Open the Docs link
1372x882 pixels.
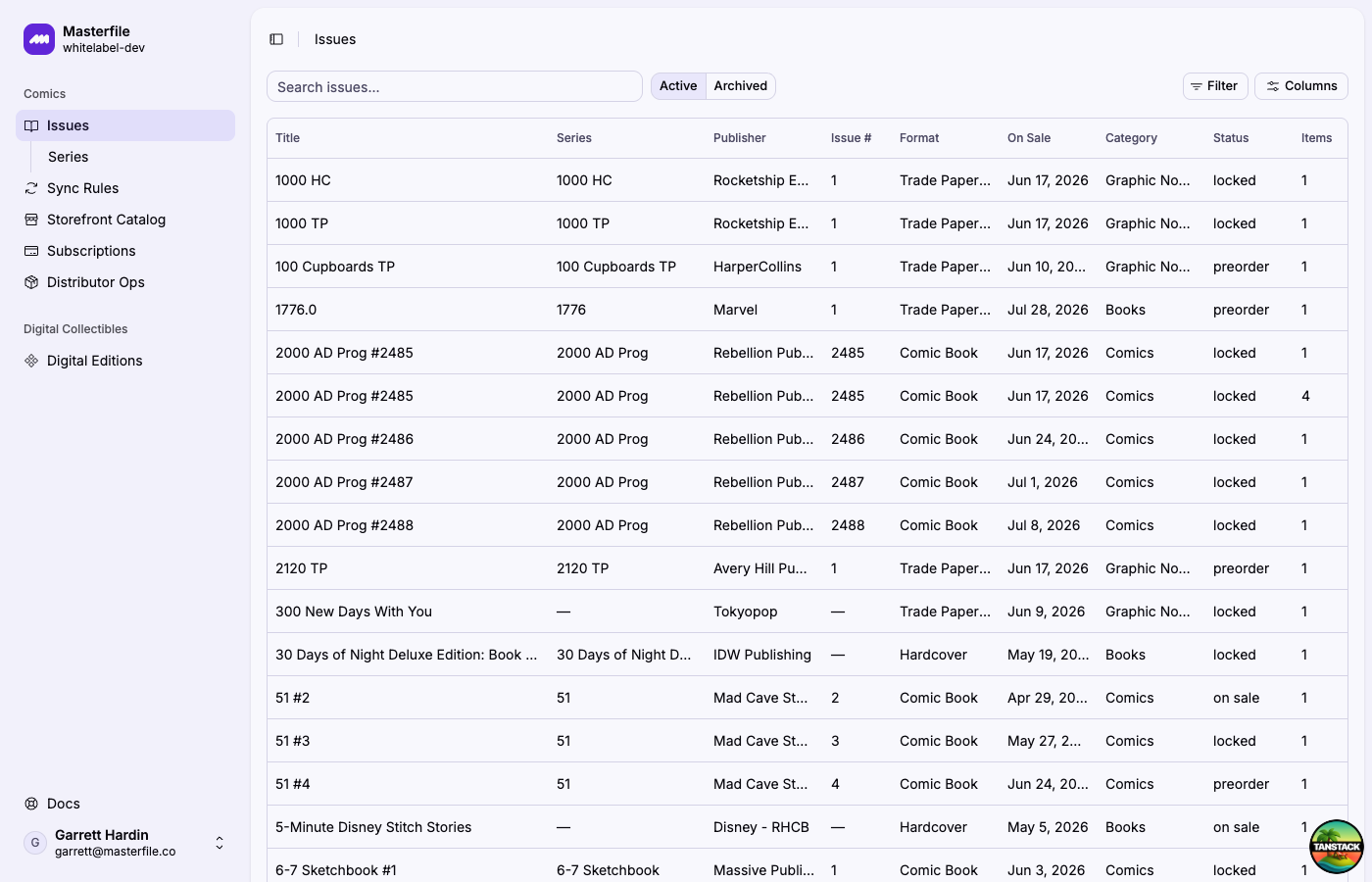pyautogui.click(x=125, y=804)
